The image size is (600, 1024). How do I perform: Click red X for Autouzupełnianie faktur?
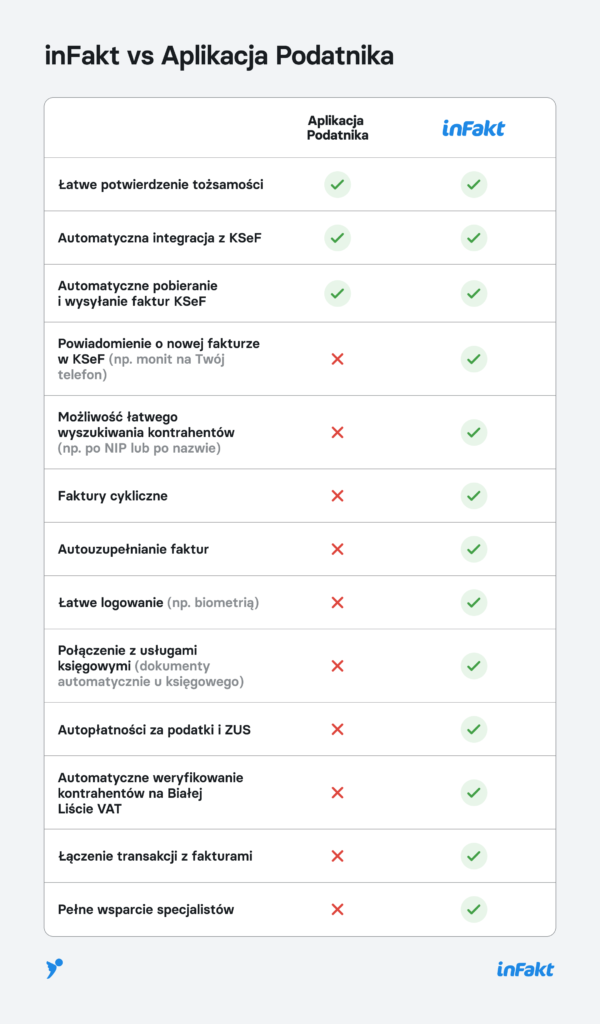(337, 549)
